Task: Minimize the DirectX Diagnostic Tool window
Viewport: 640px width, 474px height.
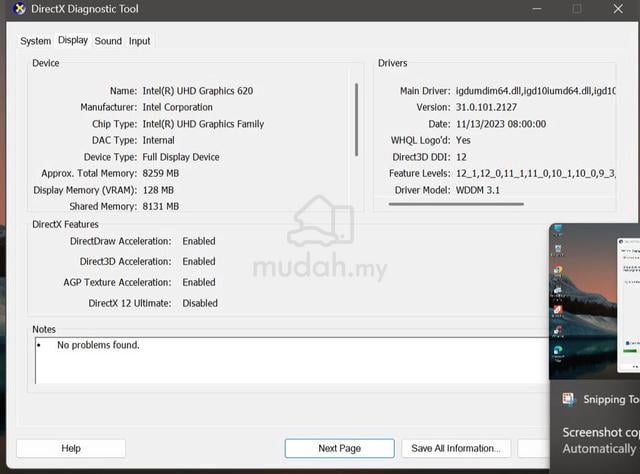Action: (x=537, y=9)
